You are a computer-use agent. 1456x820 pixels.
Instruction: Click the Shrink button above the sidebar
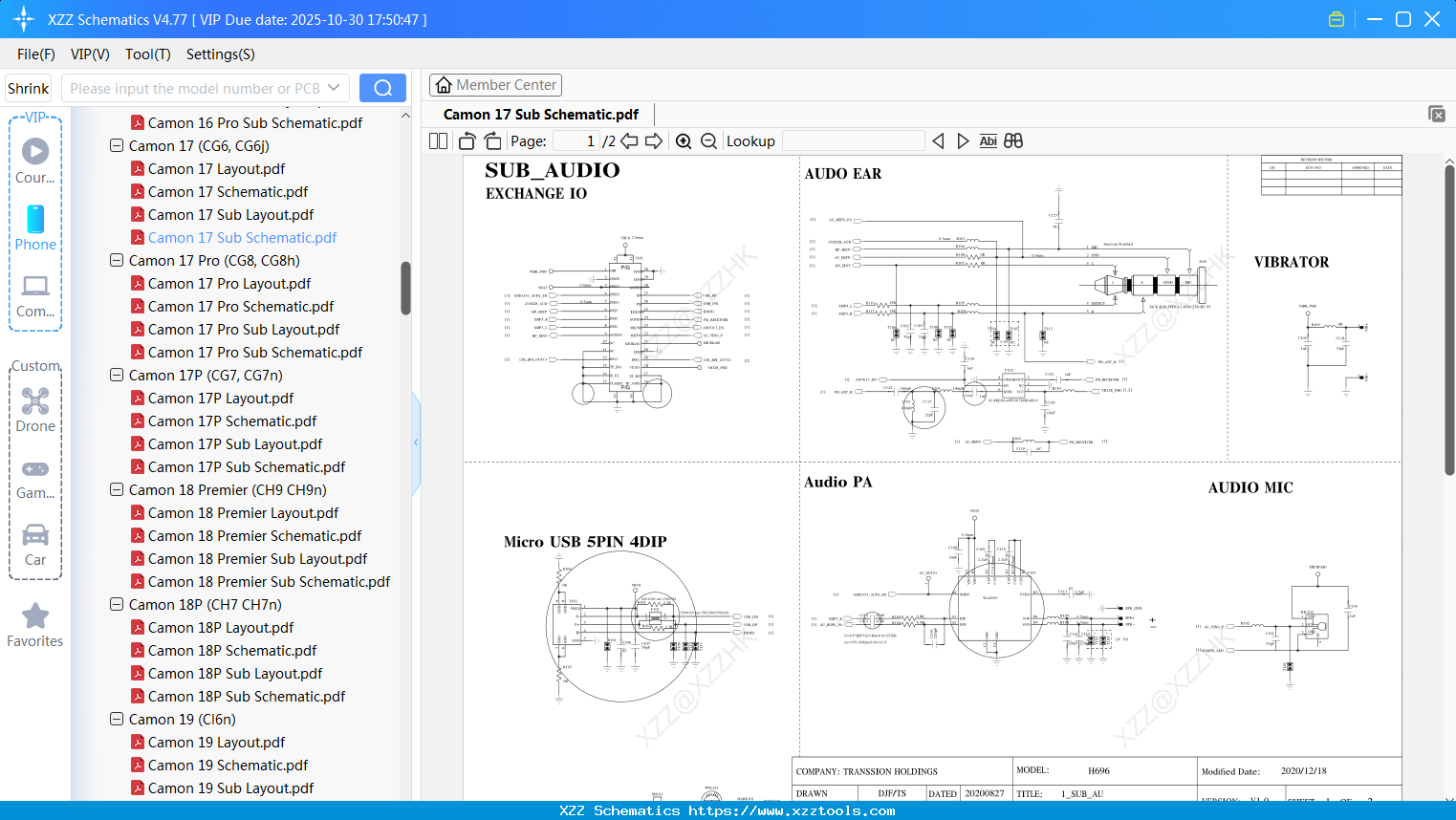[28, 87]
